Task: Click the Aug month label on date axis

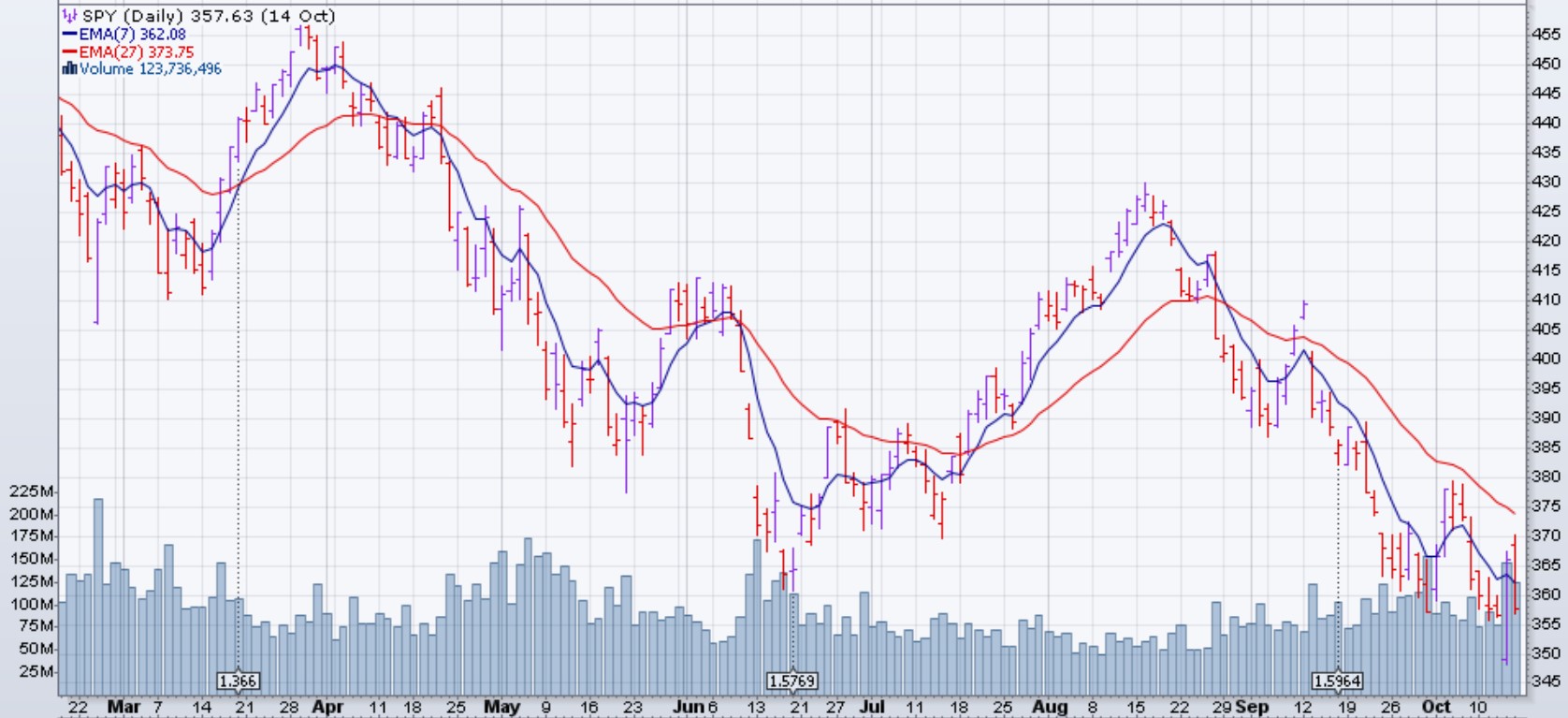Action: point(1049,707)
